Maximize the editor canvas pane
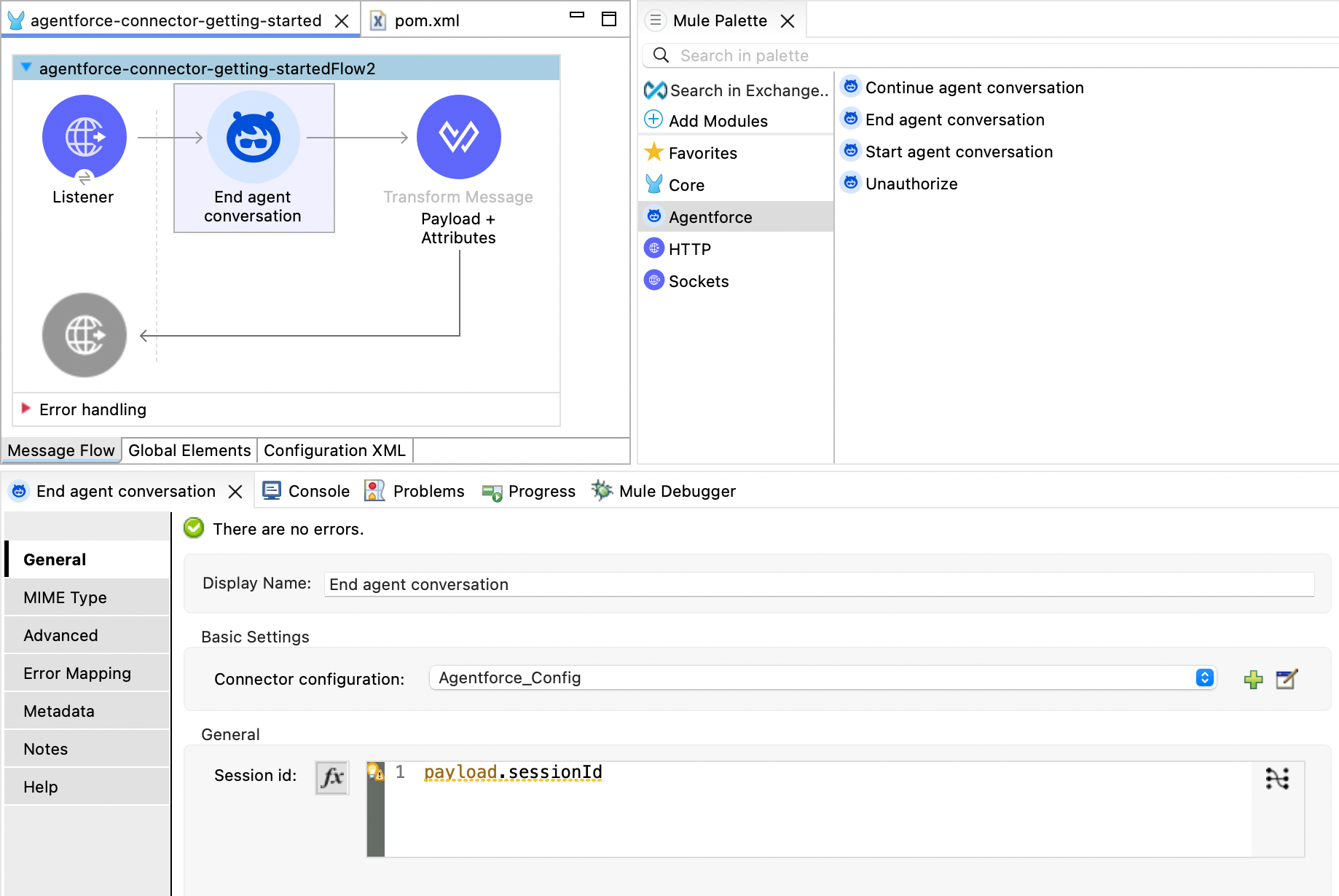 click(609, 19)
